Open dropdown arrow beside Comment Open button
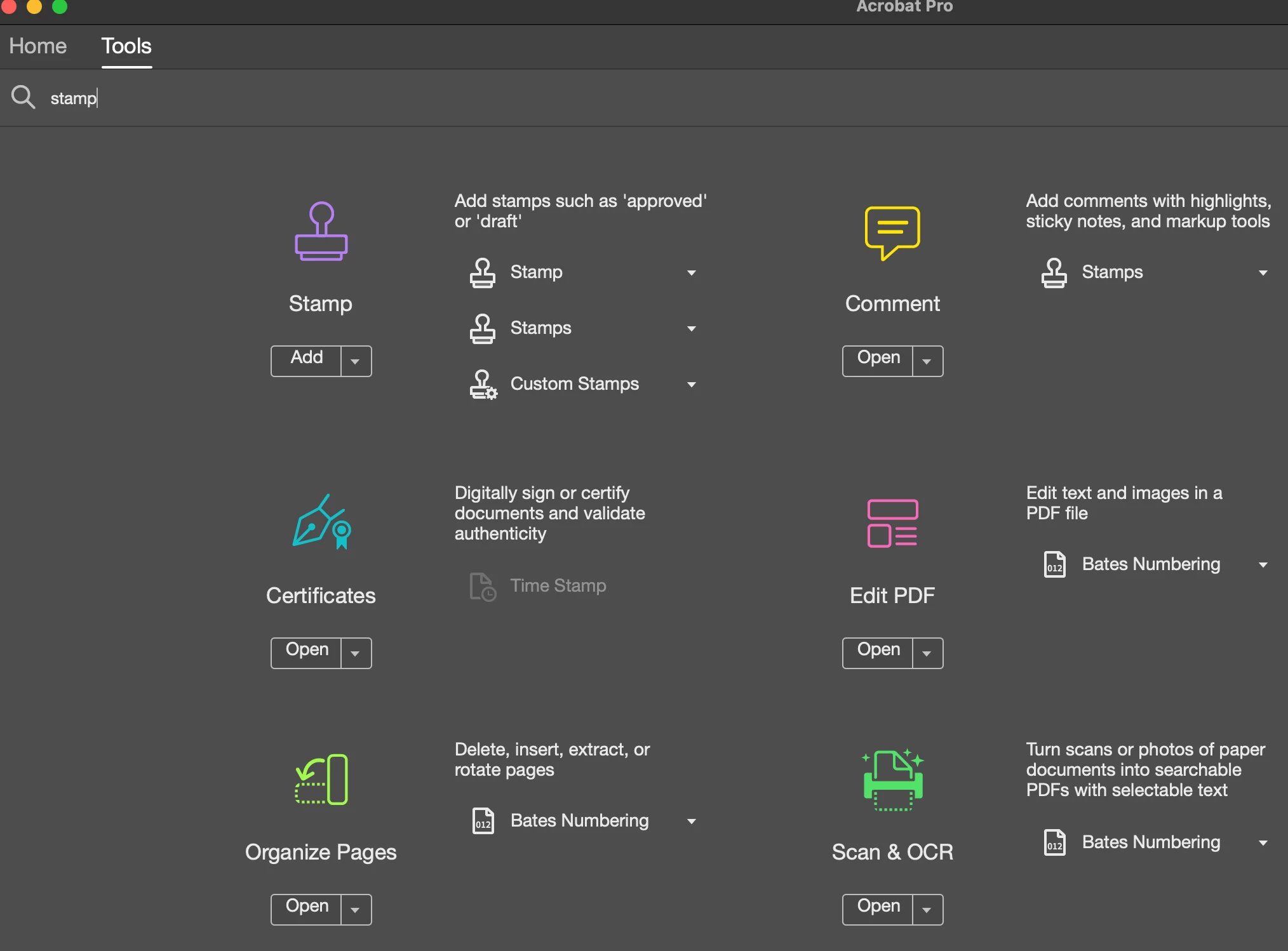The height and width of the screenshot is (951, 1288). (927, 361)
